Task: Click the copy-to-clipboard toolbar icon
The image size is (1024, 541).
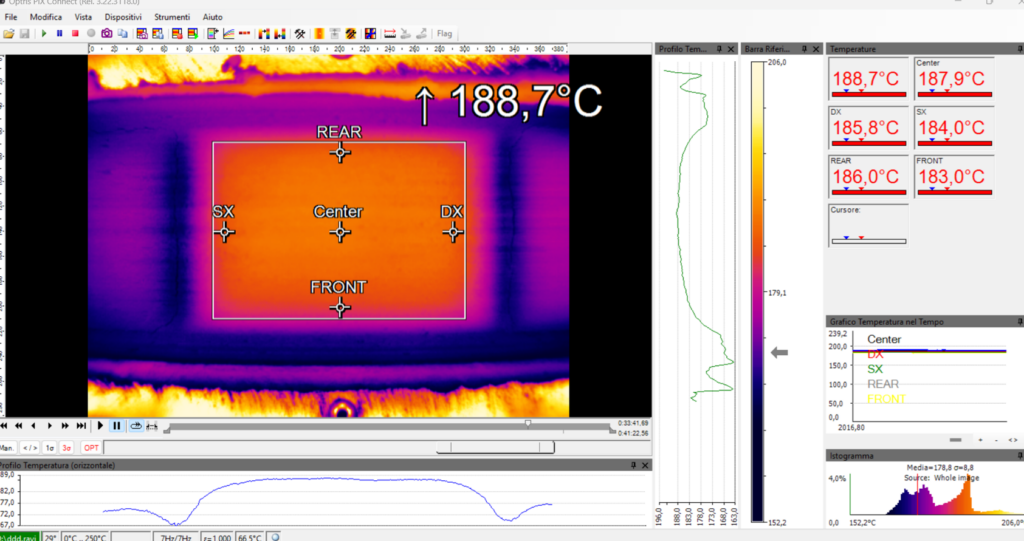Action: coord(122,33)
